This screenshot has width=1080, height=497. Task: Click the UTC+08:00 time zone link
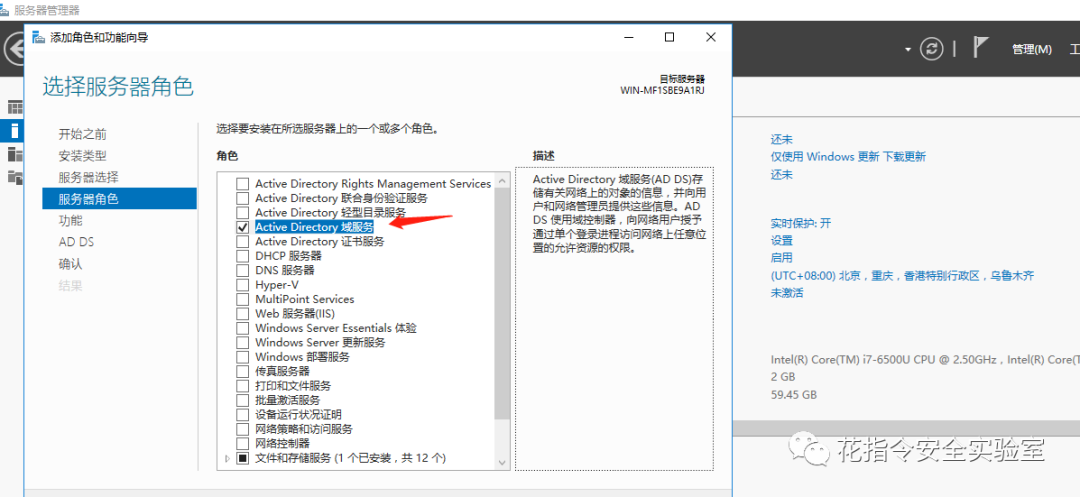click(902, 275)
